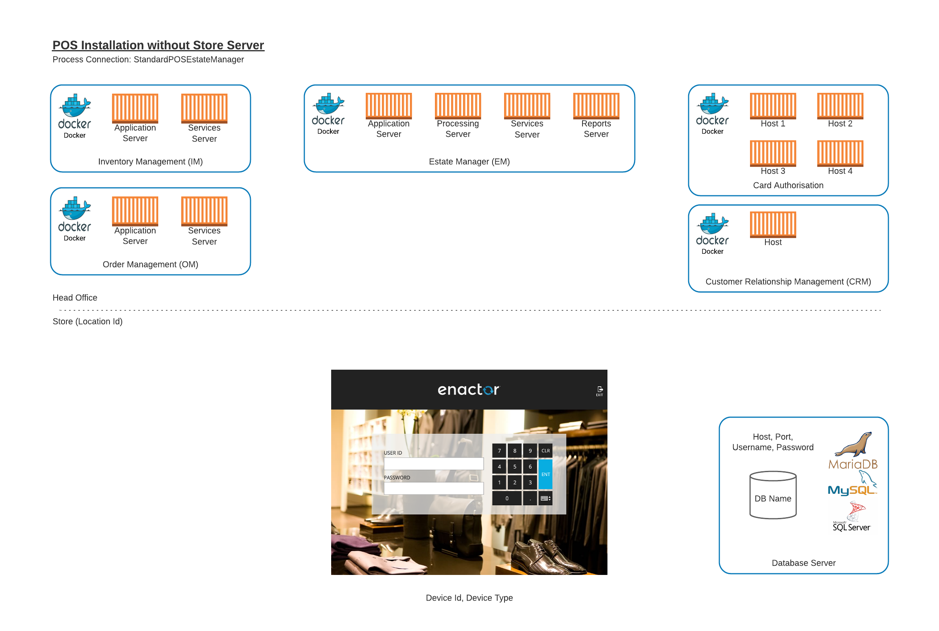
Task: Select the MariaDB seal logo
Action: pos(853,443)
